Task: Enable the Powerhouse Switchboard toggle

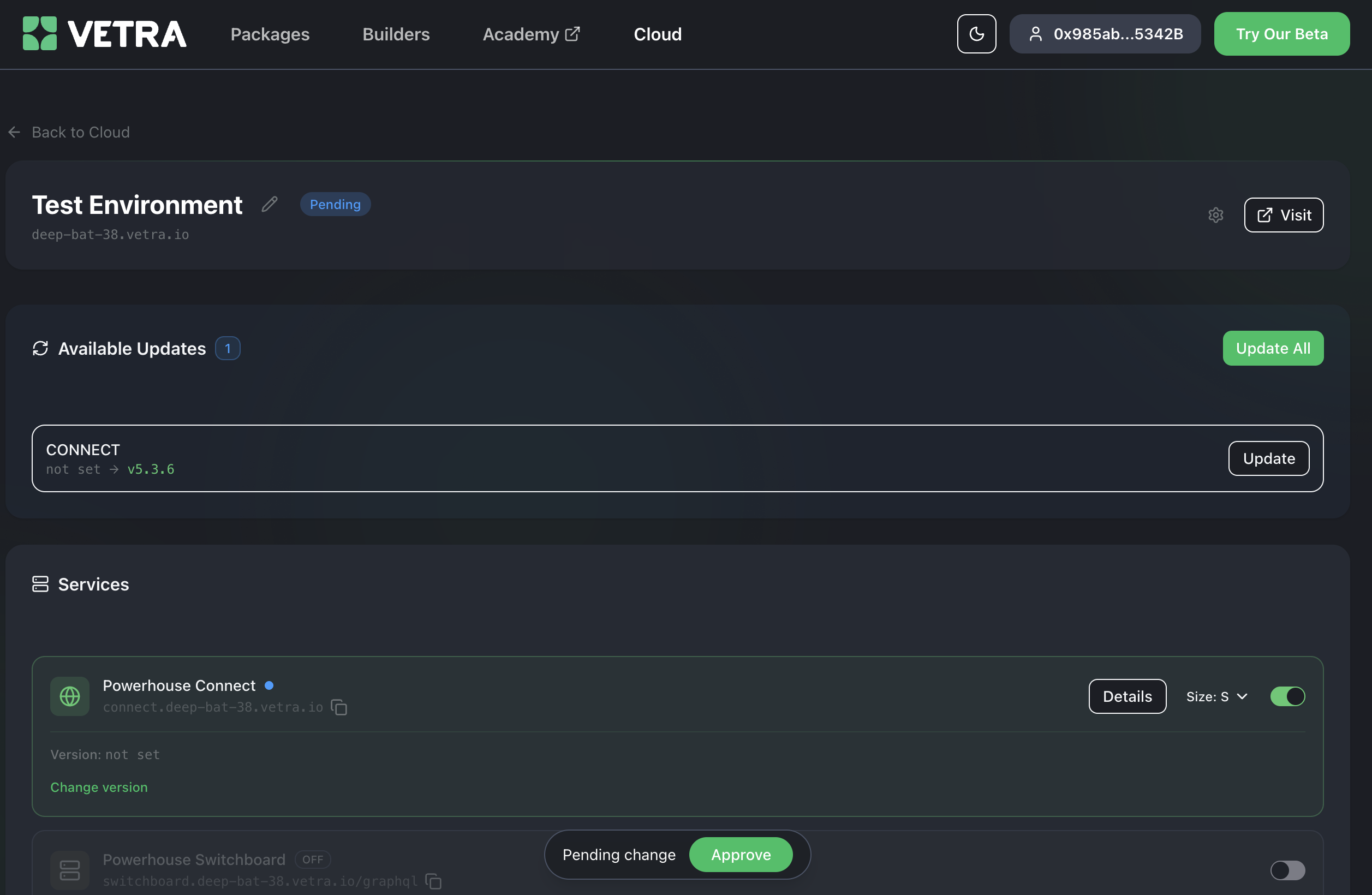Action: [x=1287, y=870]
